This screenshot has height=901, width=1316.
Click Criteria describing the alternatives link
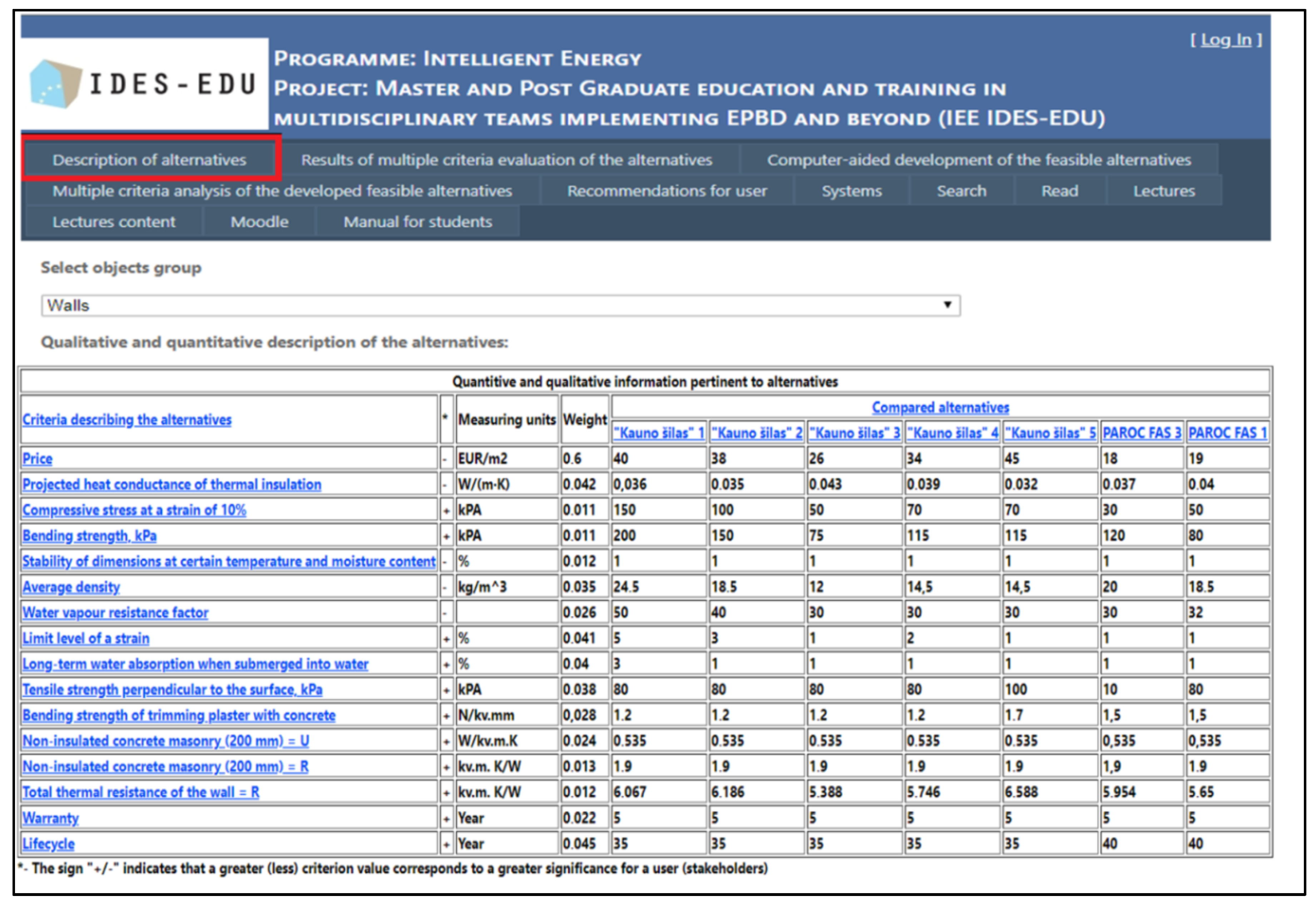click(x=127, y=420)
